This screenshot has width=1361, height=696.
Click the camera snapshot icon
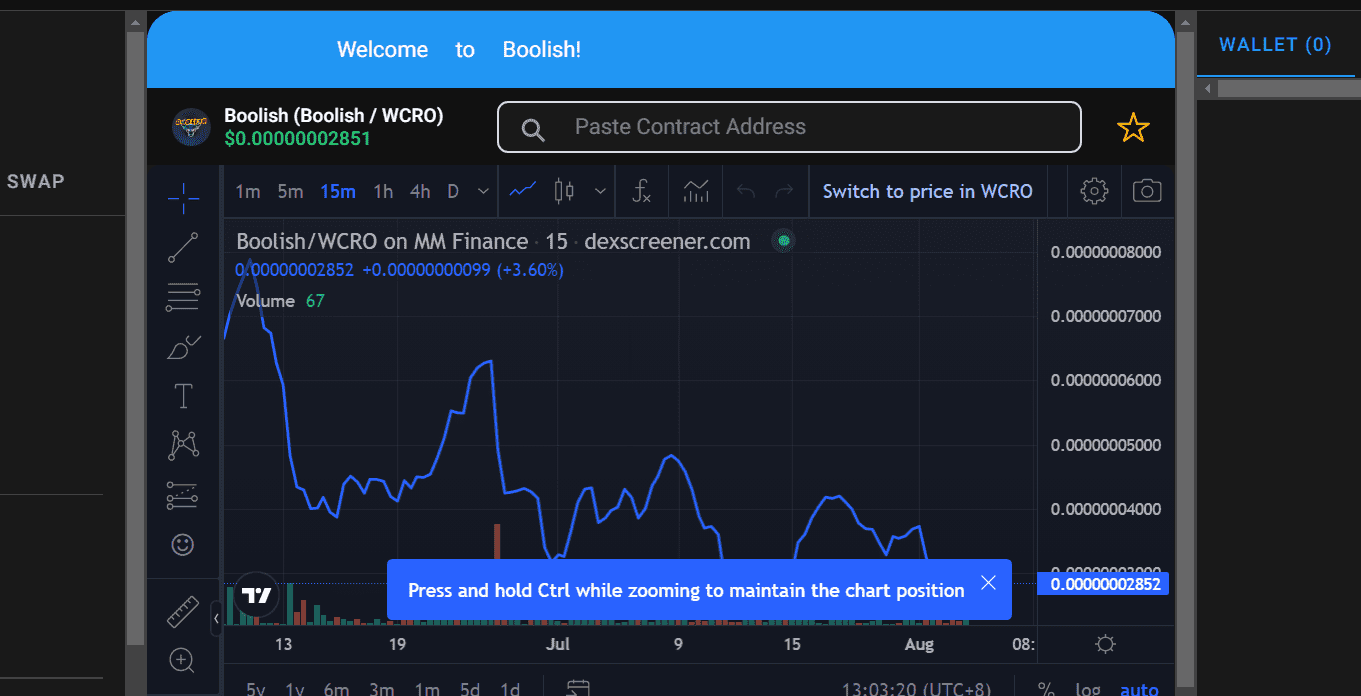[1147, 191]
